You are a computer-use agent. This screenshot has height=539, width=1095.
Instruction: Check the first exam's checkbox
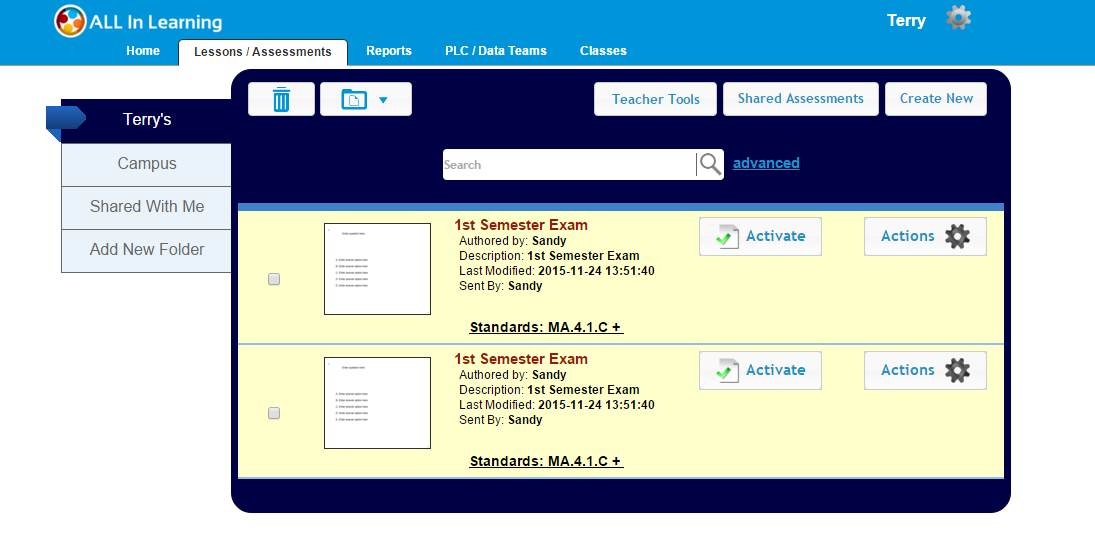coord(274,280)
